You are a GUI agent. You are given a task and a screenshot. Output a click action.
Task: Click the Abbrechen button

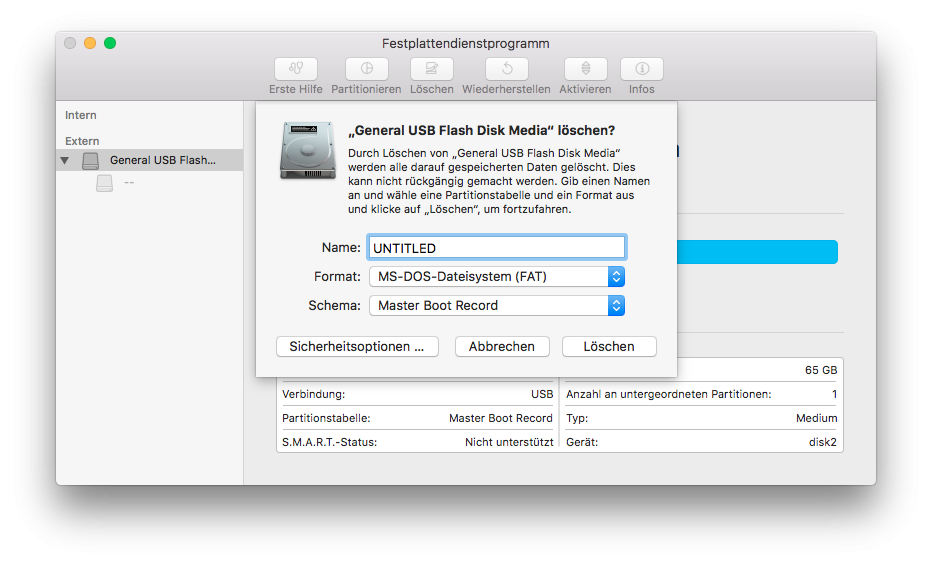pos(502,347)
